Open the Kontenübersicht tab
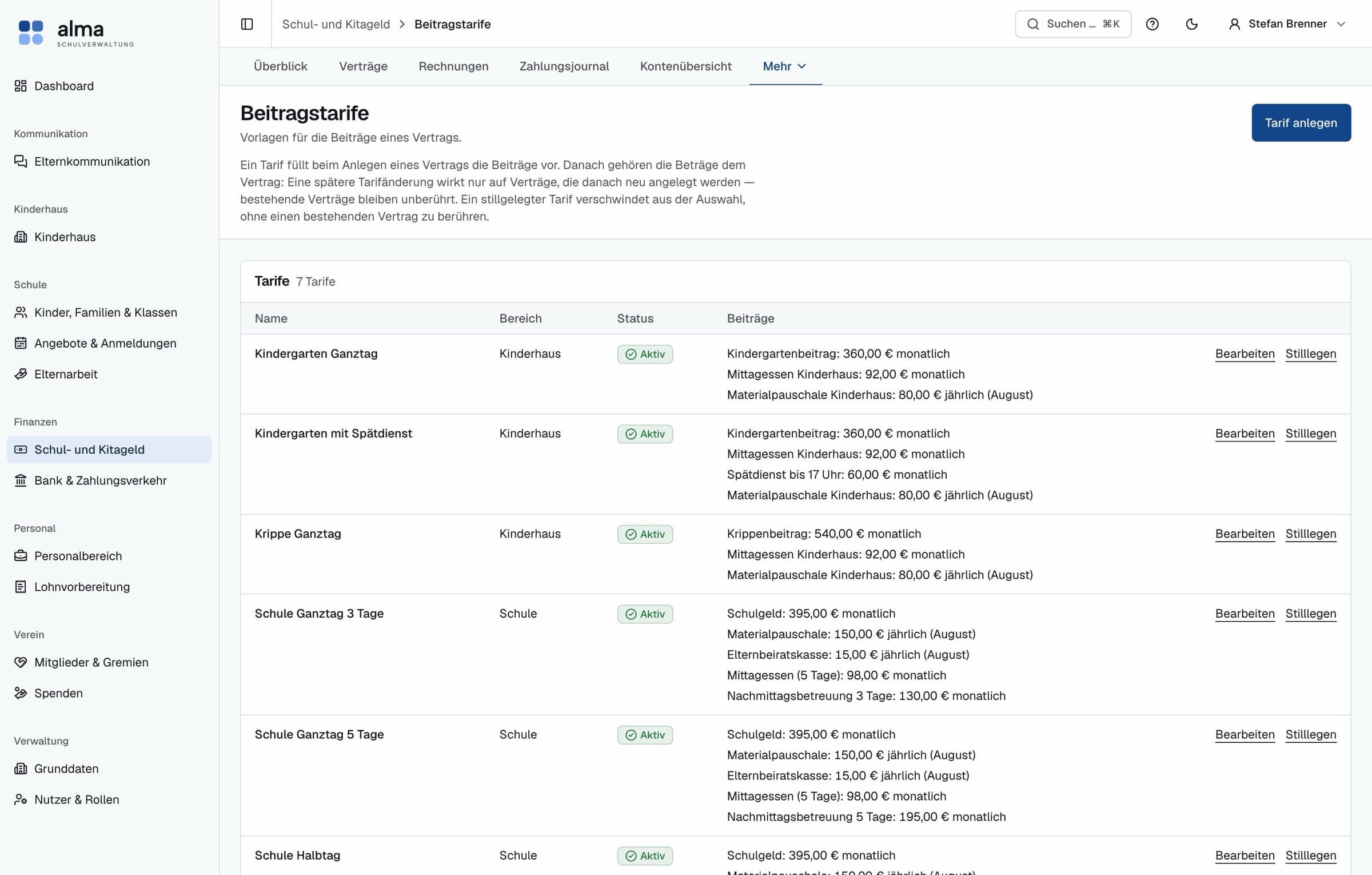This screenshot has width=1372, height=875. [x=685, y=66]
